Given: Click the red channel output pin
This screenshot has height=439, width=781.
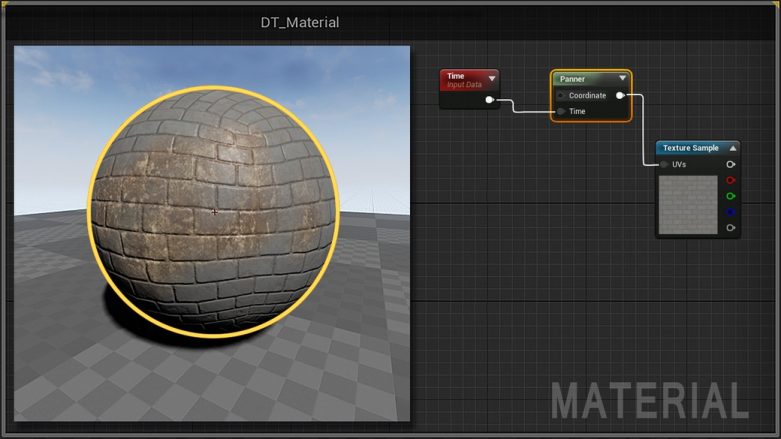Looking at the screenshot, I should tap(731, 180).
